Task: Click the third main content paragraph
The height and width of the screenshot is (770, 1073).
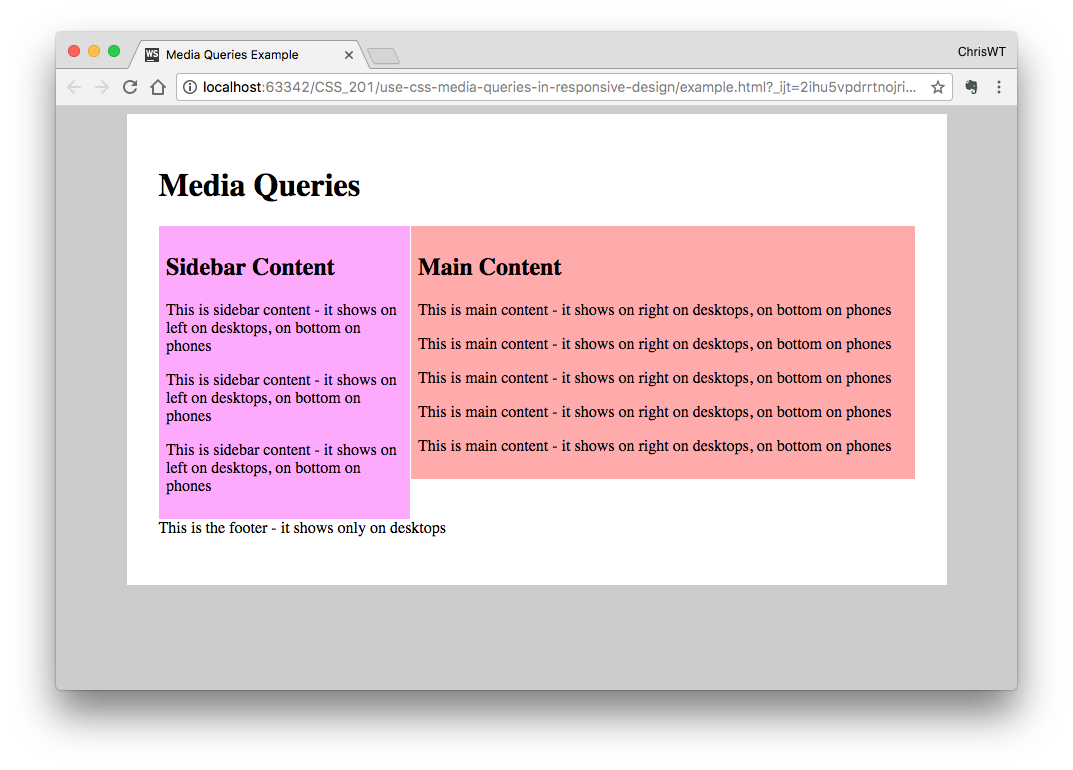Action: pyautogui.click(x=655, y=378)
